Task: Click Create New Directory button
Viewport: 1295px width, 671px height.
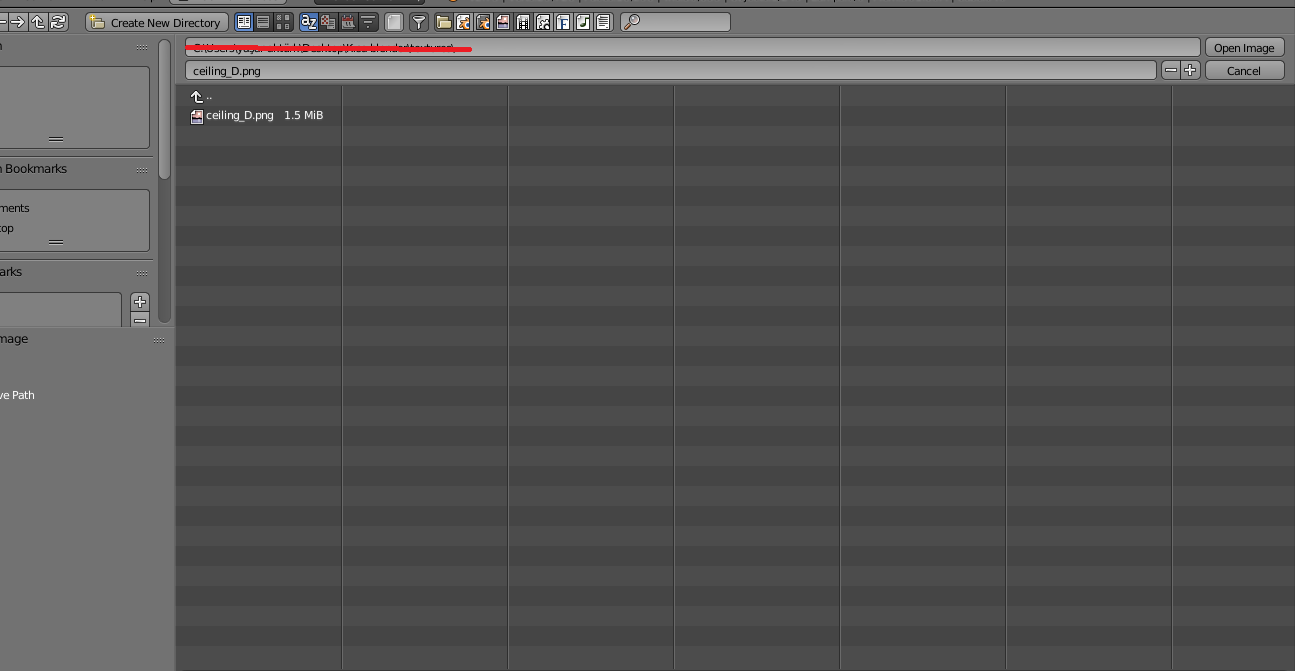Action: tap(157, 22)
